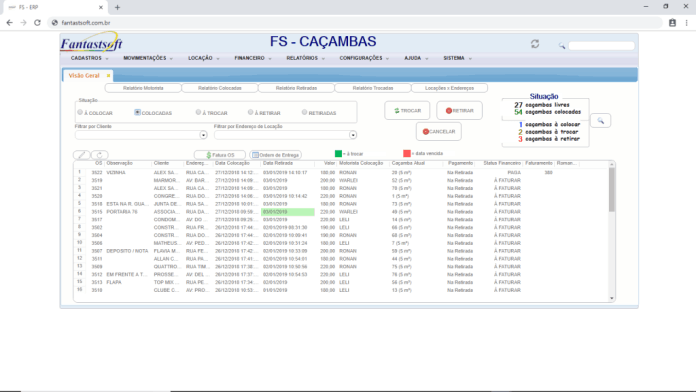
Task: Select row OS 3507 DEPOSITO / NOTA
Action: [x=341, y=251]
